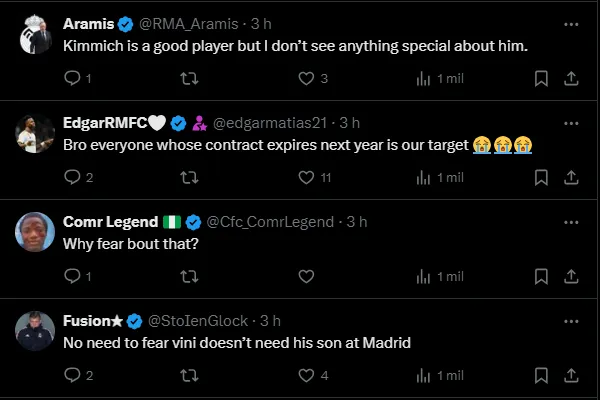
Task: Reply to EdgarRMFC's tweet
Action: tap(72, 177)
